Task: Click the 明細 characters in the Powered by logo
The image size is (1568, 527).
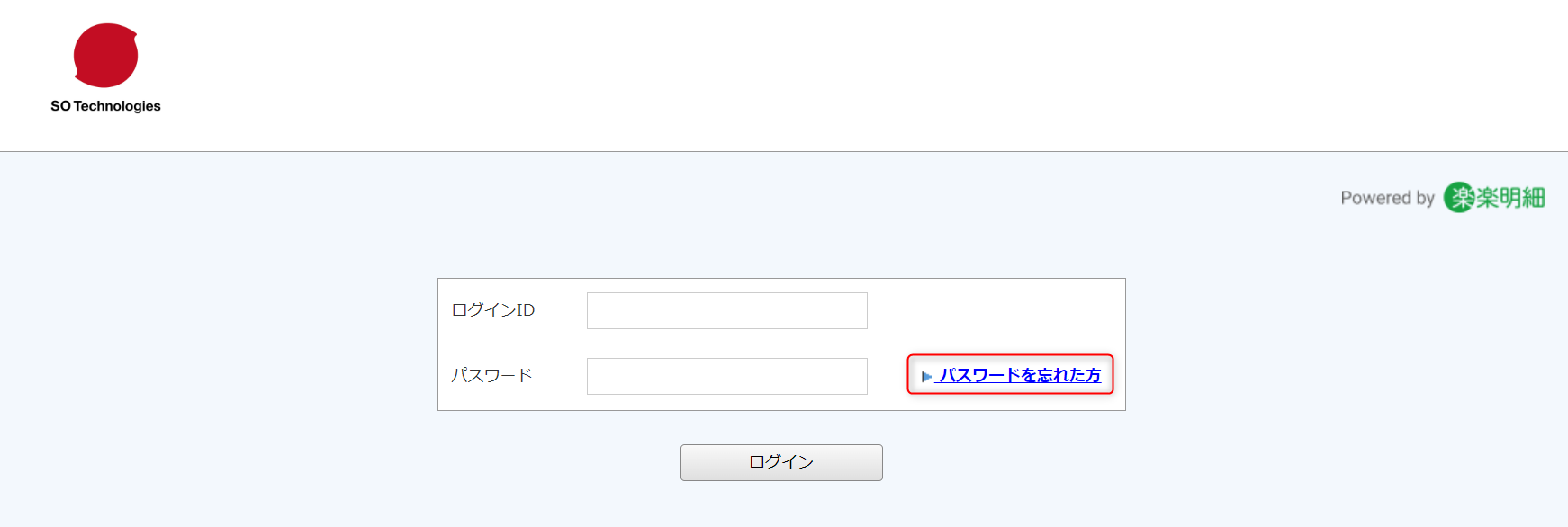Action: pyautogui.click(x=1522, y=198)
